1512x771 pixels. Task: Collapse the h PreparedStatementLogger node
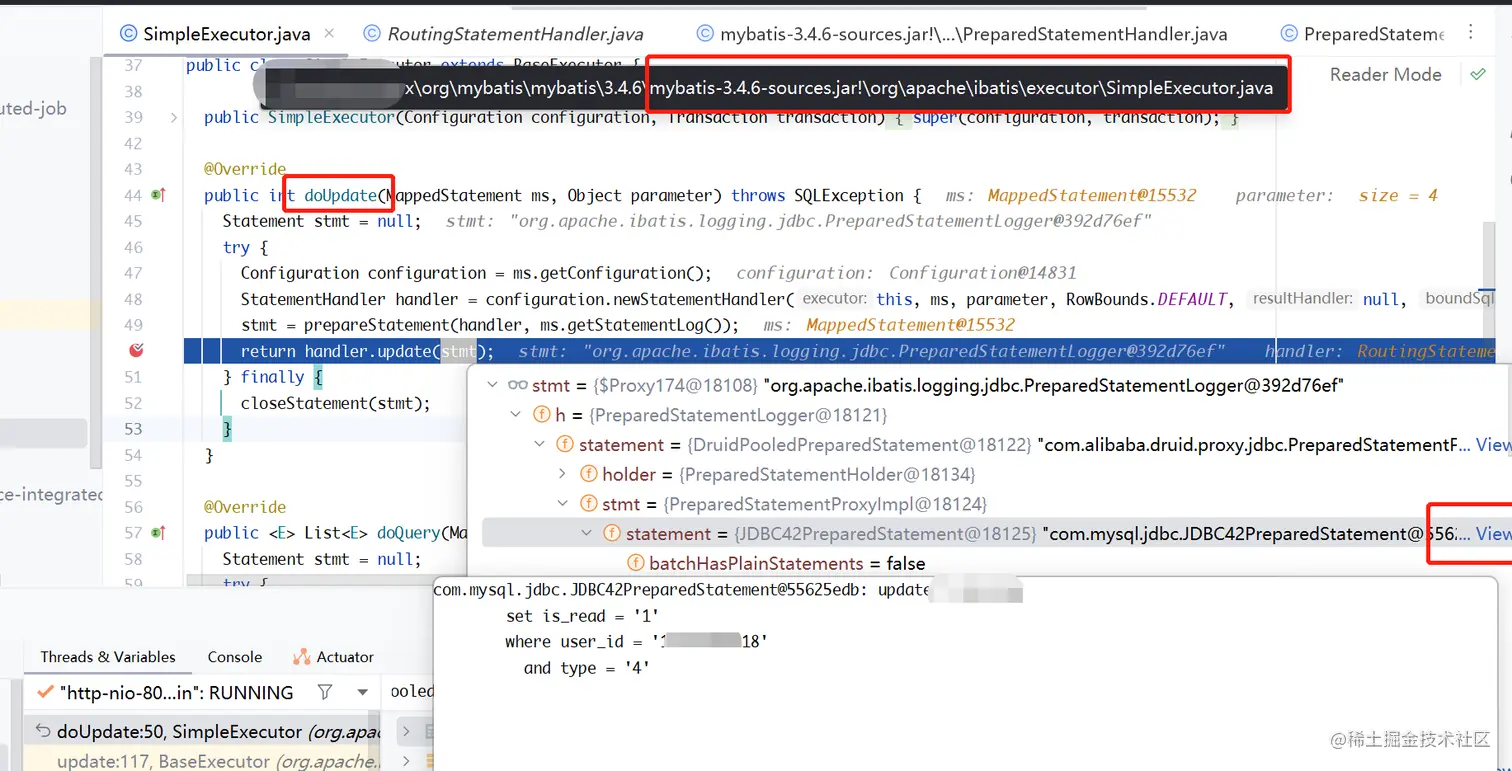point(515,414)
